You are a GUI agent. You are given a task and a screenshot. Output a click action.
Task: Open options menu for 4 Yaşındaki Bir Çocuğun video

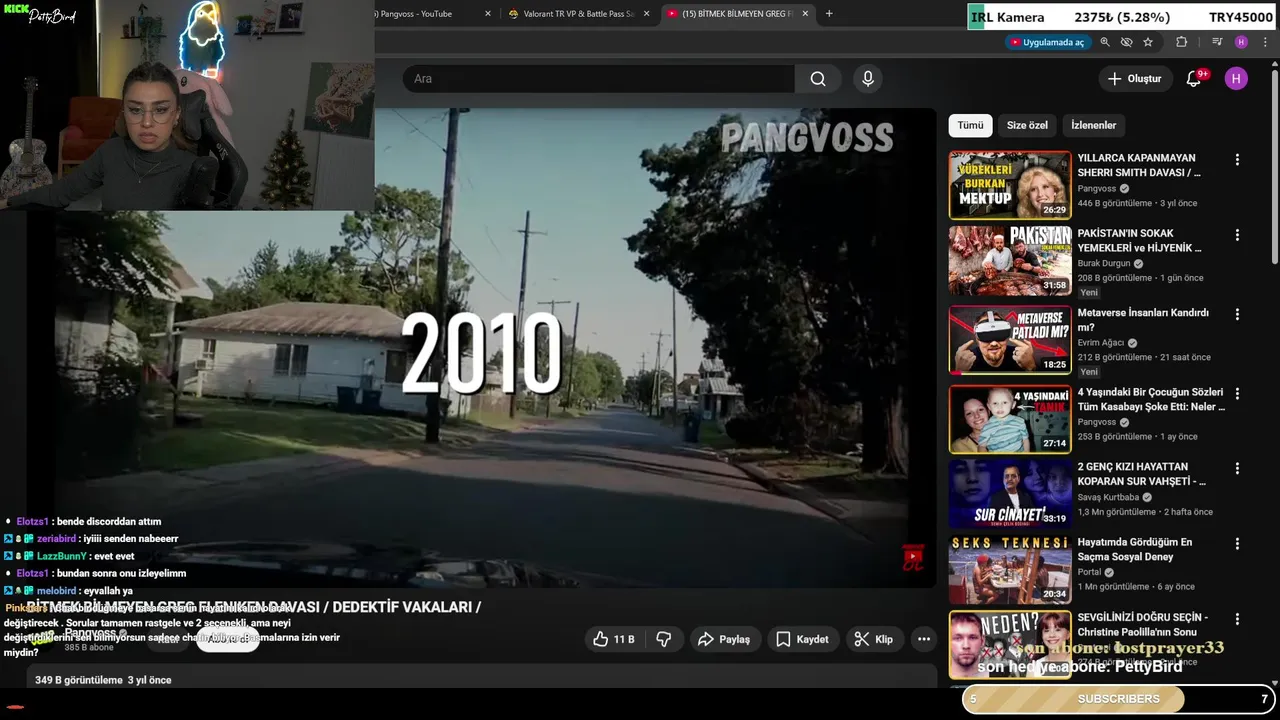pos(1237,394)
